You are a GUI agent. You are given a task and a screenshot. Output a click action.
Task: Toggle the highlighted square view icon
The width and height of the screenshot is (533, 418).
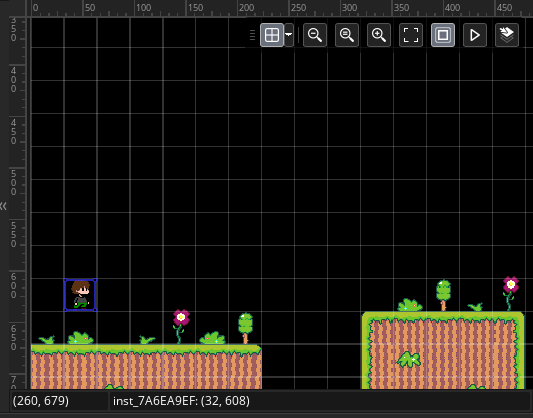[443, 35]
